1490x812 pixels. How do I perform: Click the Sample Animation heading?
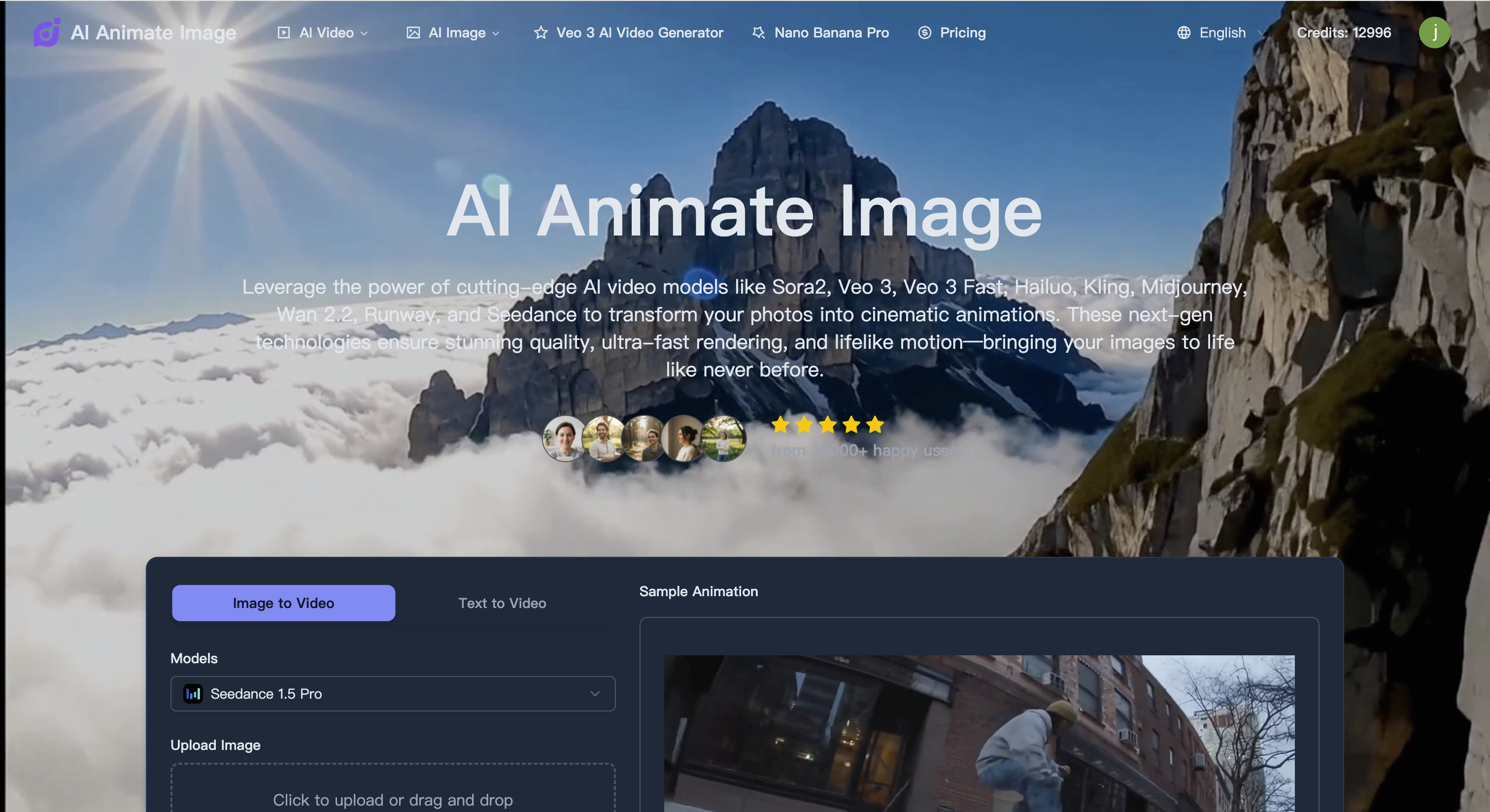(x=698, y=591)
